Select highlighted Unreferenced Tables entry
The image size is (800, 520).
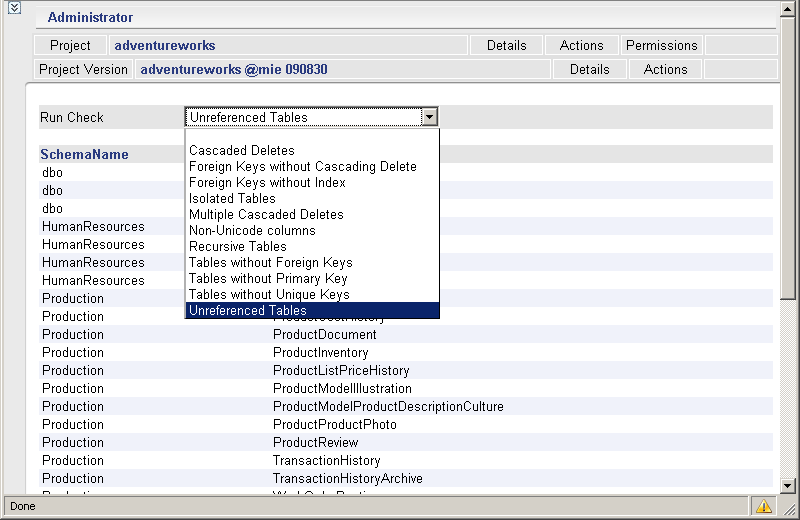(x=312, y=310)
